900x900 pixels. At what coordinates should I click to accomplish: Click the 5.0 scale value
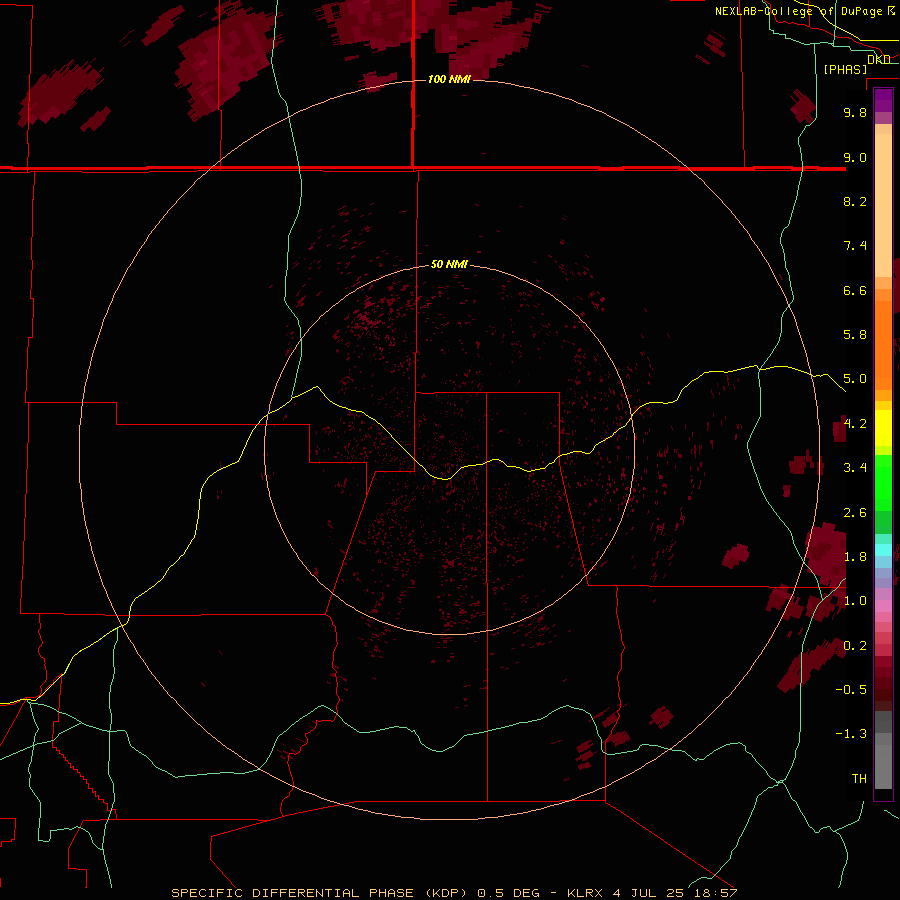pos(855,379)
